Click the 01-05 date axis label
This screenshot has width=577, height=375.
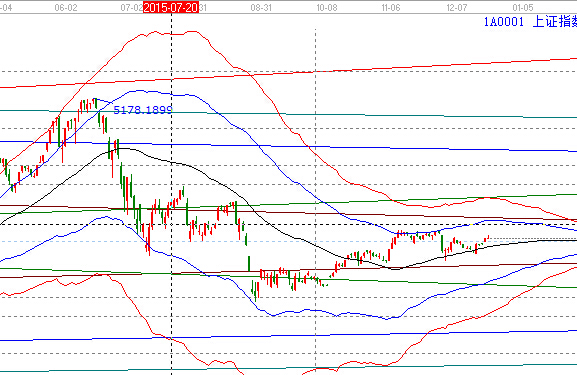(523, 7)
